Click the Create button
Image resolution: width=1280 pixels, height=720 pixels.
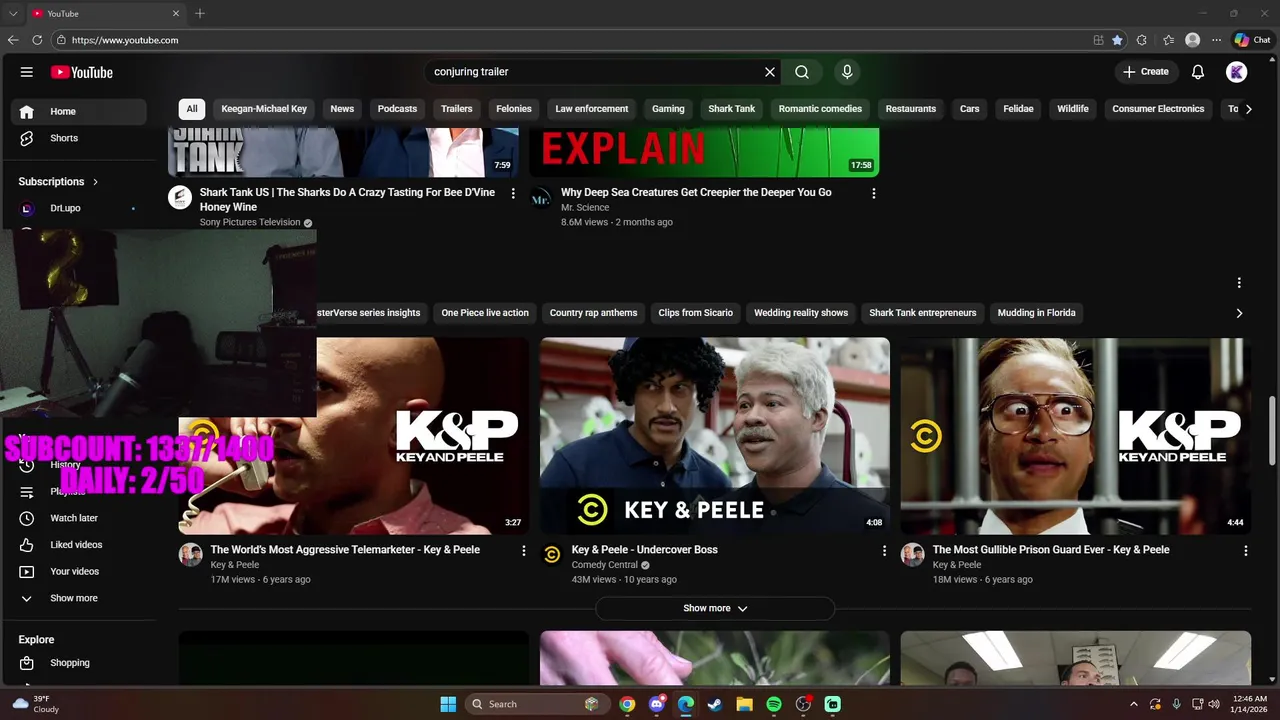click(1146, 72)
